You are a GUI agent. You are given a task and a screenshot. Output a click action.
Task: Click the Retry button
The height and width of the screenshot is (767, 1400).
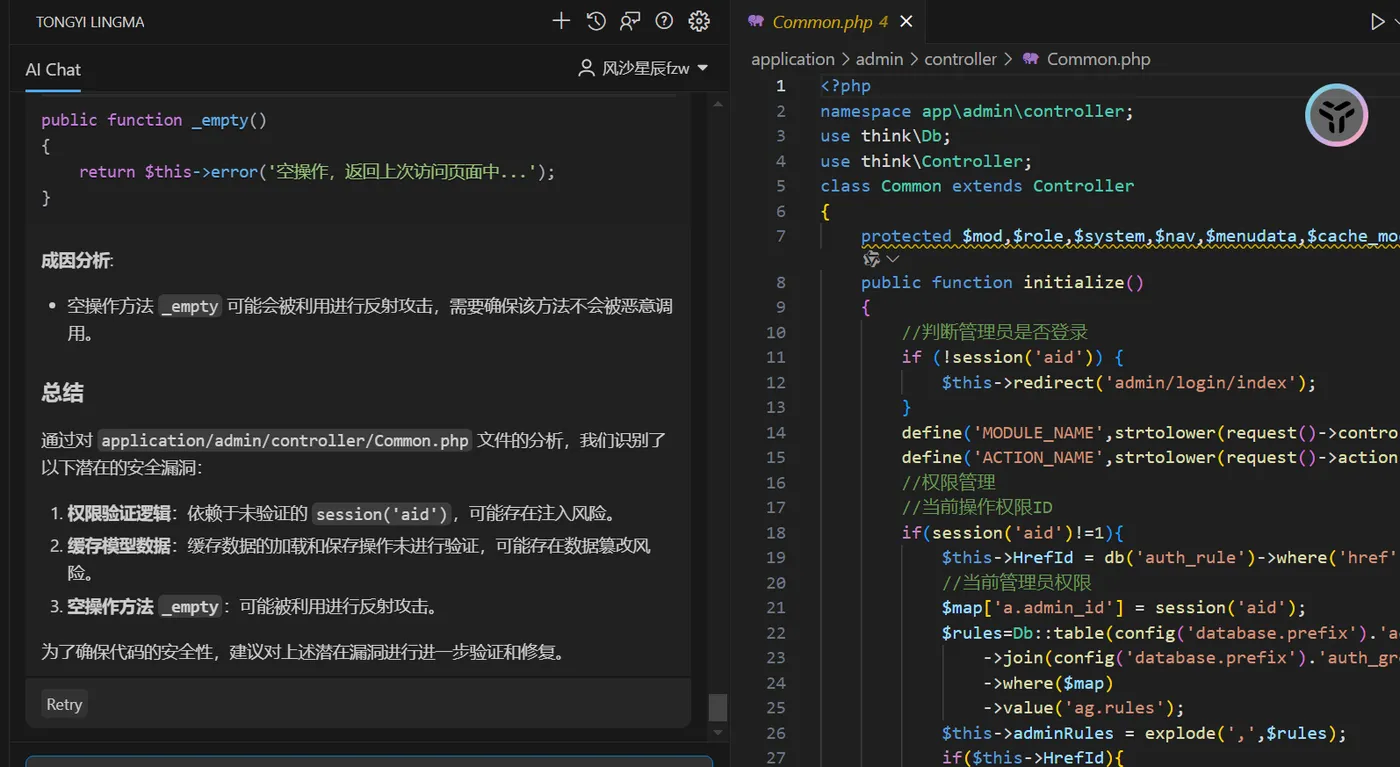pyautogui.click(x=64, y=704)
